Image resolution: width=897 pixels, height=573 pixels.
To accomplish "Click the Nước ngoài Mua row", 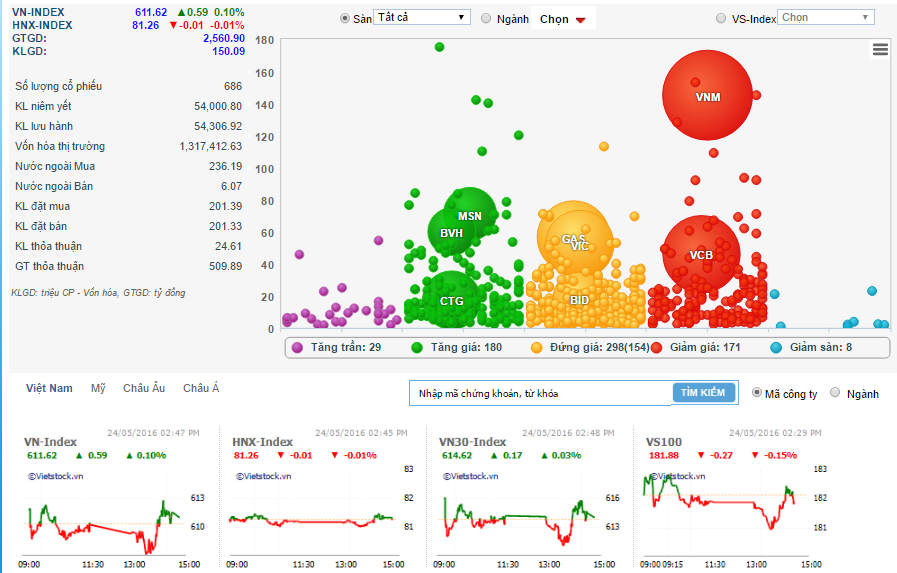I will (128, 166).
